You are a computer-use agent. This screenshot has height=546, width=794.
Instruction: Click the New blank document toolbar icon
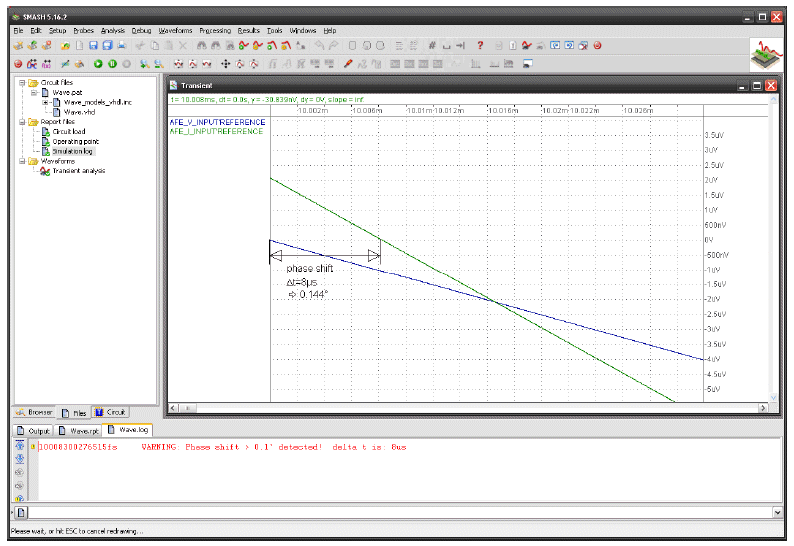point(80,46)
